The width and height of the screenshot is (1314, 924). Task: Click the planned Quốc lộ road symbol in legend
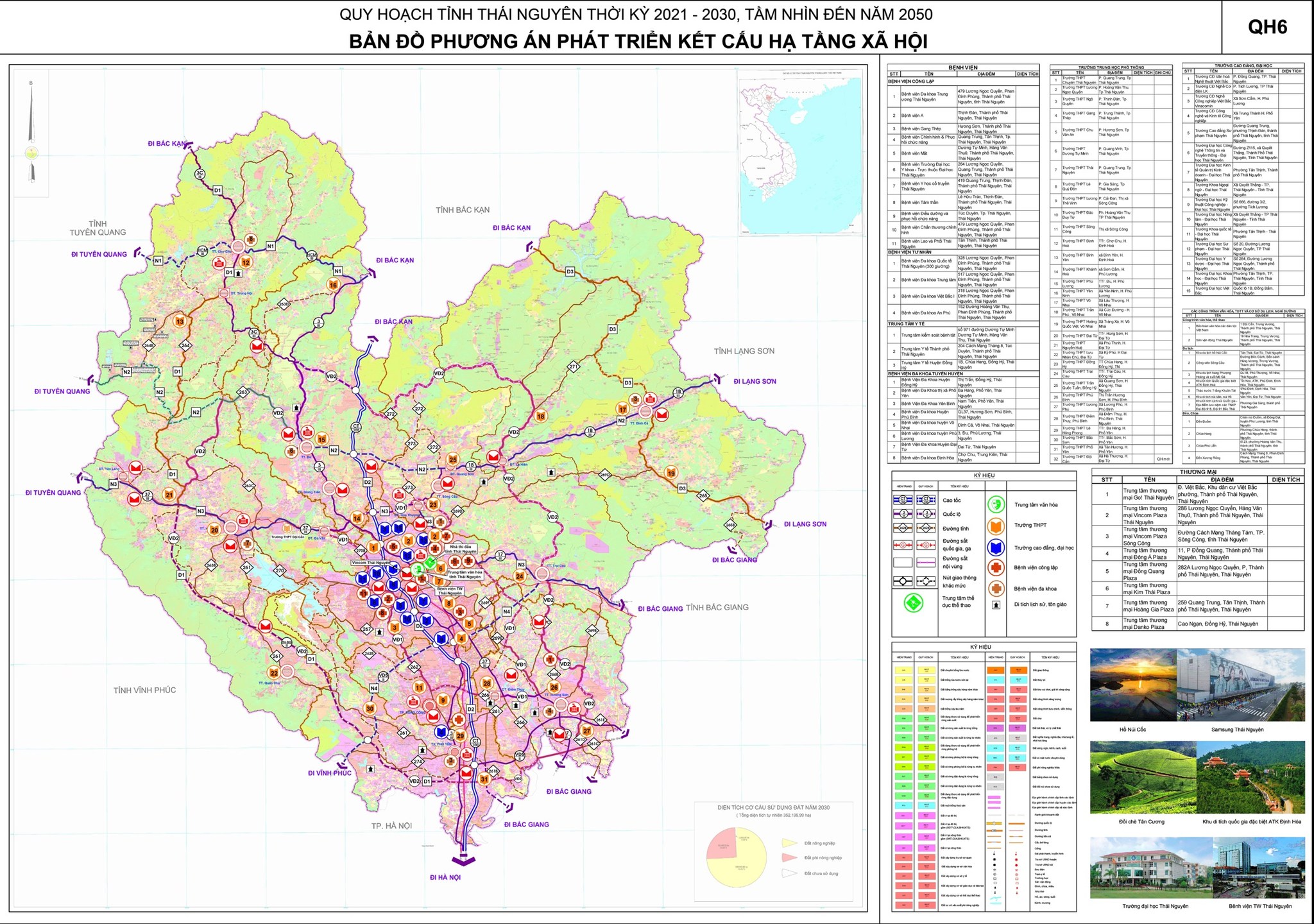pyautogui.click(x=926, y=513)
